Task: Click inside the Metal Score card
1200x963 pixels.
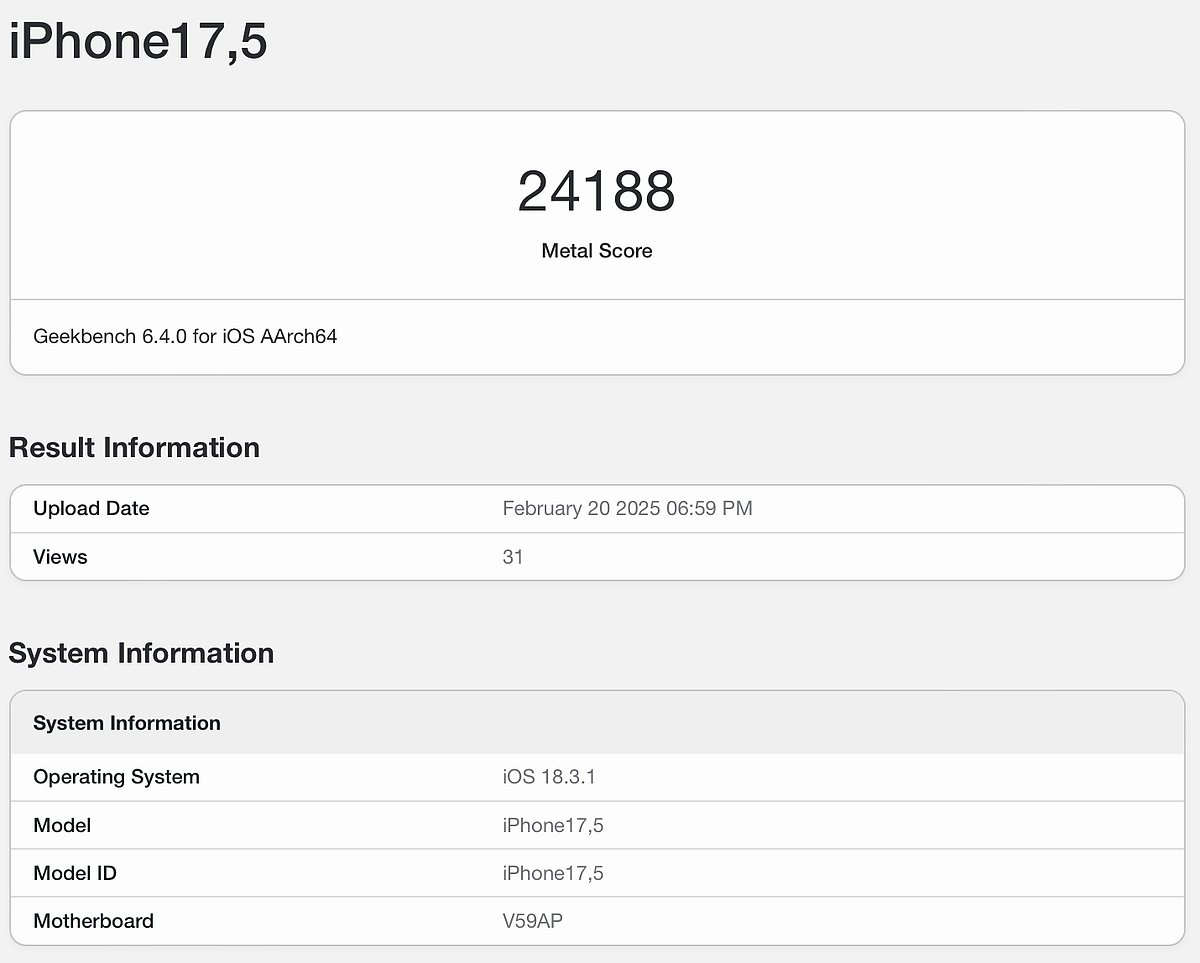Action: [x=597, y=205]
